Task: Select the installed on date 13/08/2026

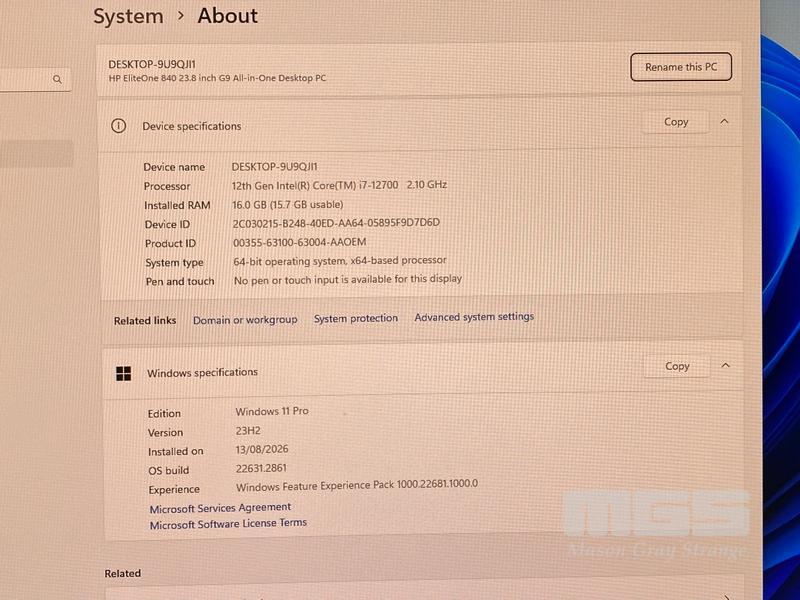Action: 262,449
